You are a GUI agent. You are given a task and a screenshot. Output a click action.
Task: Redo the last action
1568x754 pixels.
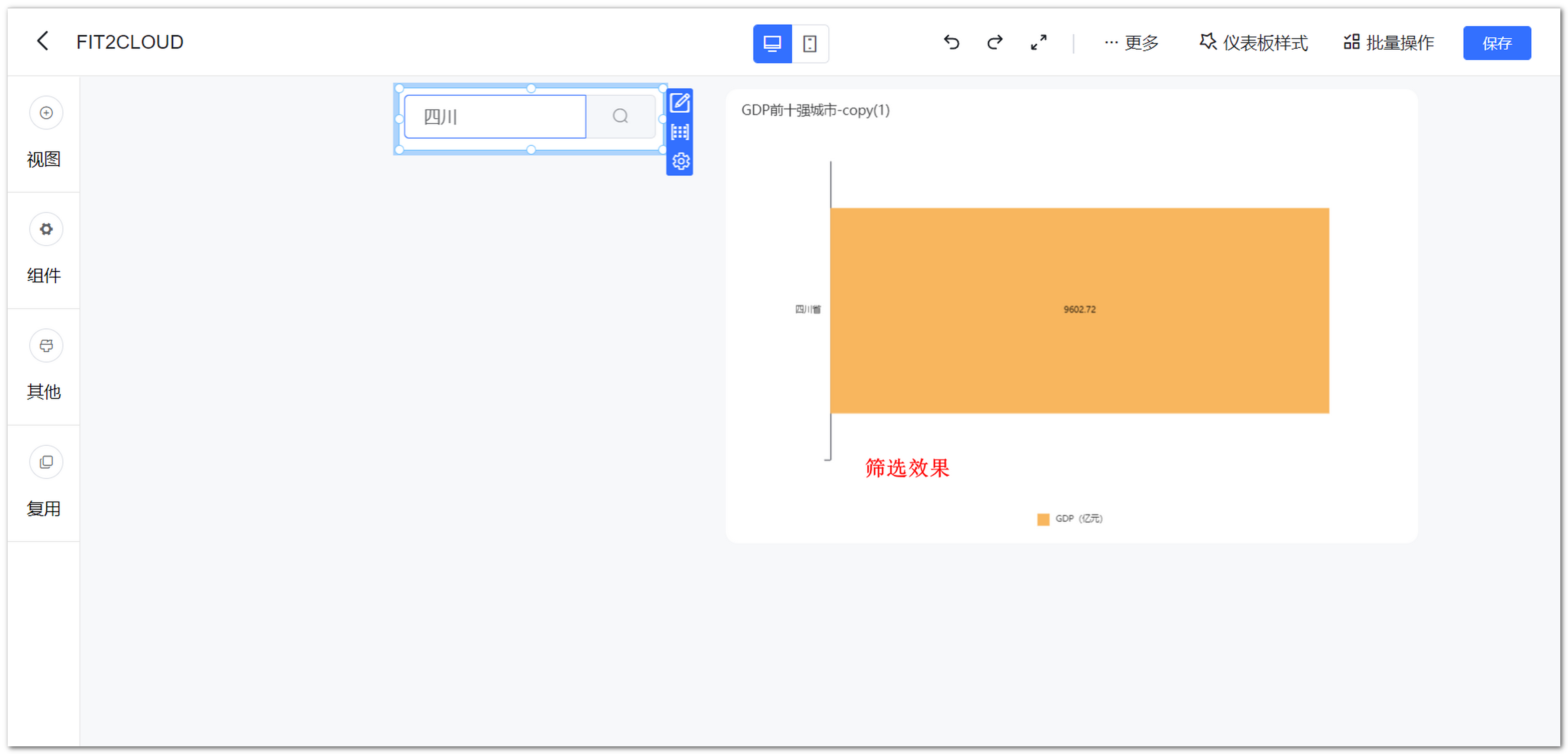[x=995, y=42]
